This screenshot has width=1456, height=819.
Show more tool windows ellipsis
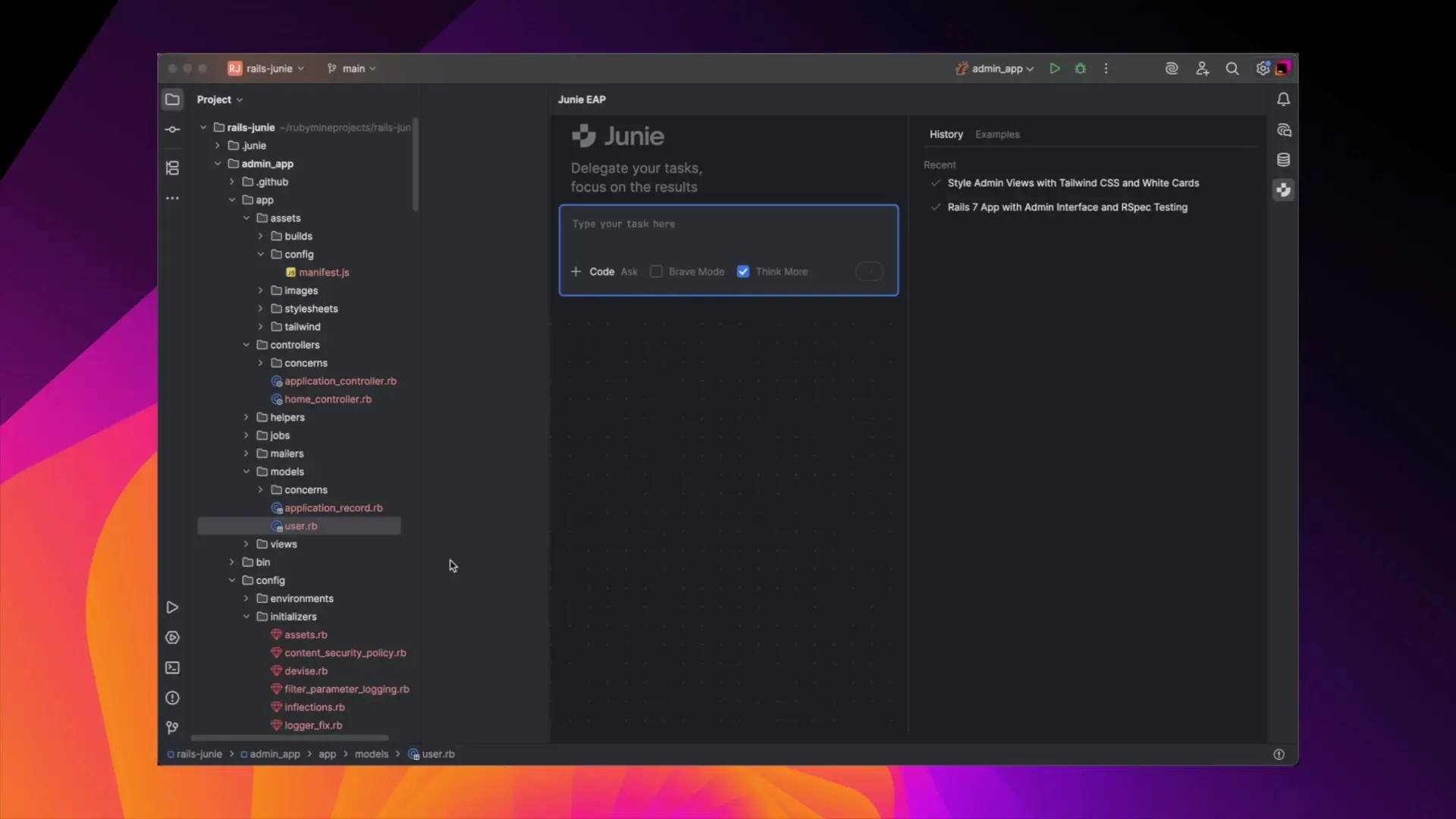point(172,198)
